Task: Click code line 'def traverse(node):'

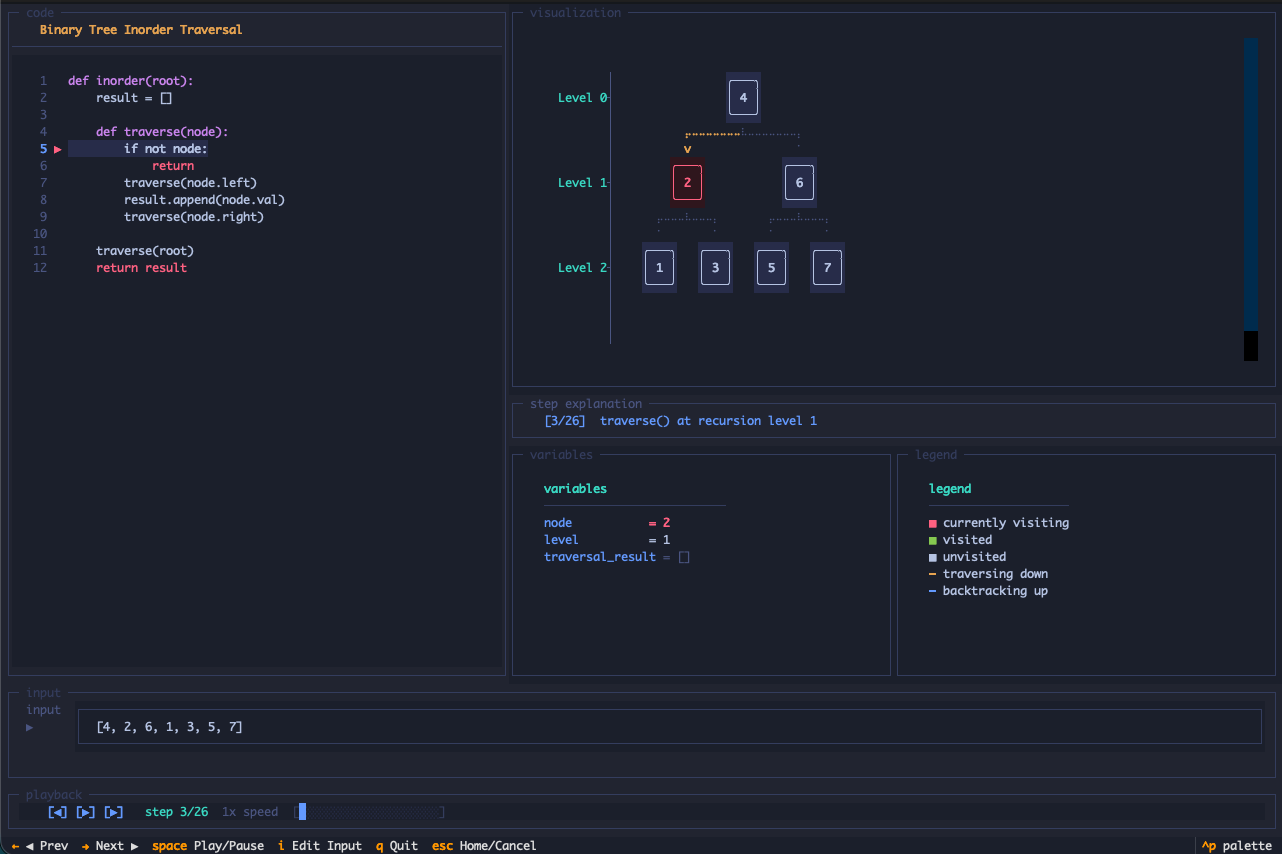Action: point(162,132)
